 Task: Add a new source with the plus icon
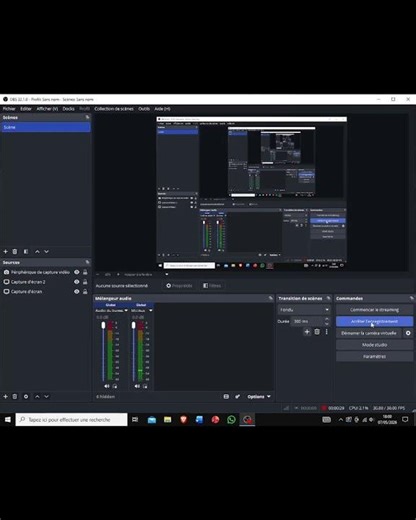[x=5, y=396]
